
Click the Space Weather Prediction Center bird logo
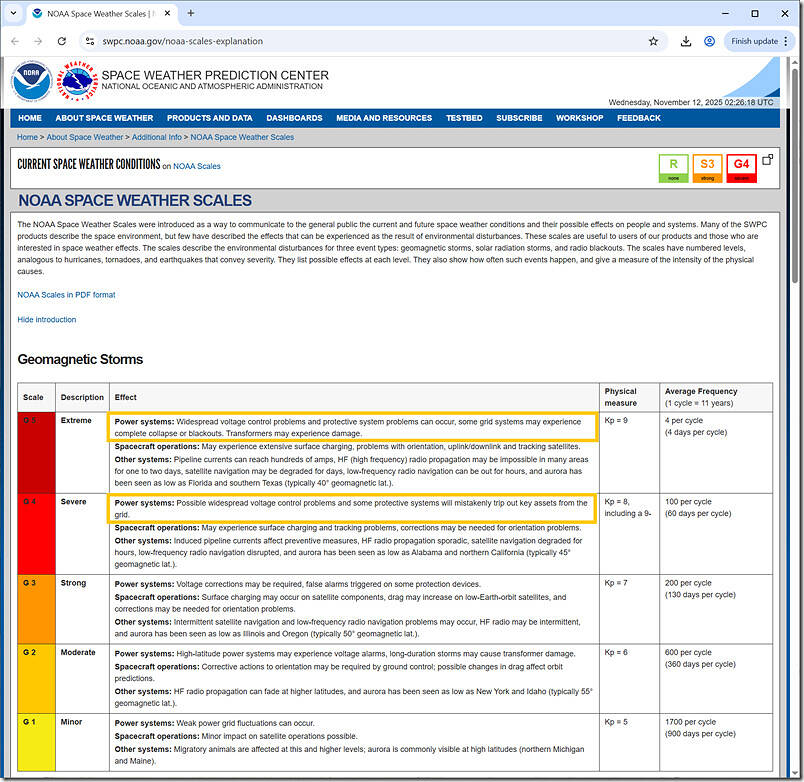(x=76, y=81)
